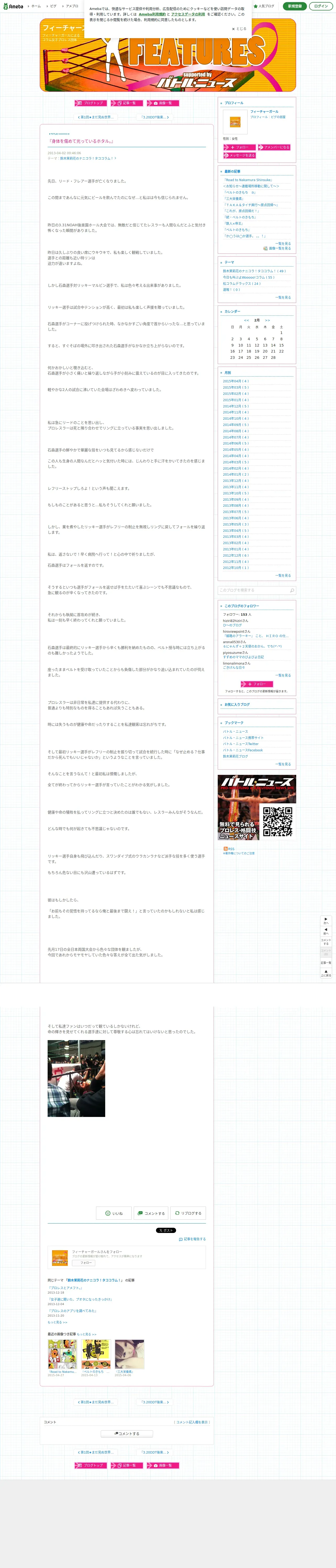Open theme 松コラムデラックス (24)
Image resolution: width=336 pixels, height=1568 pixels.
242,284
